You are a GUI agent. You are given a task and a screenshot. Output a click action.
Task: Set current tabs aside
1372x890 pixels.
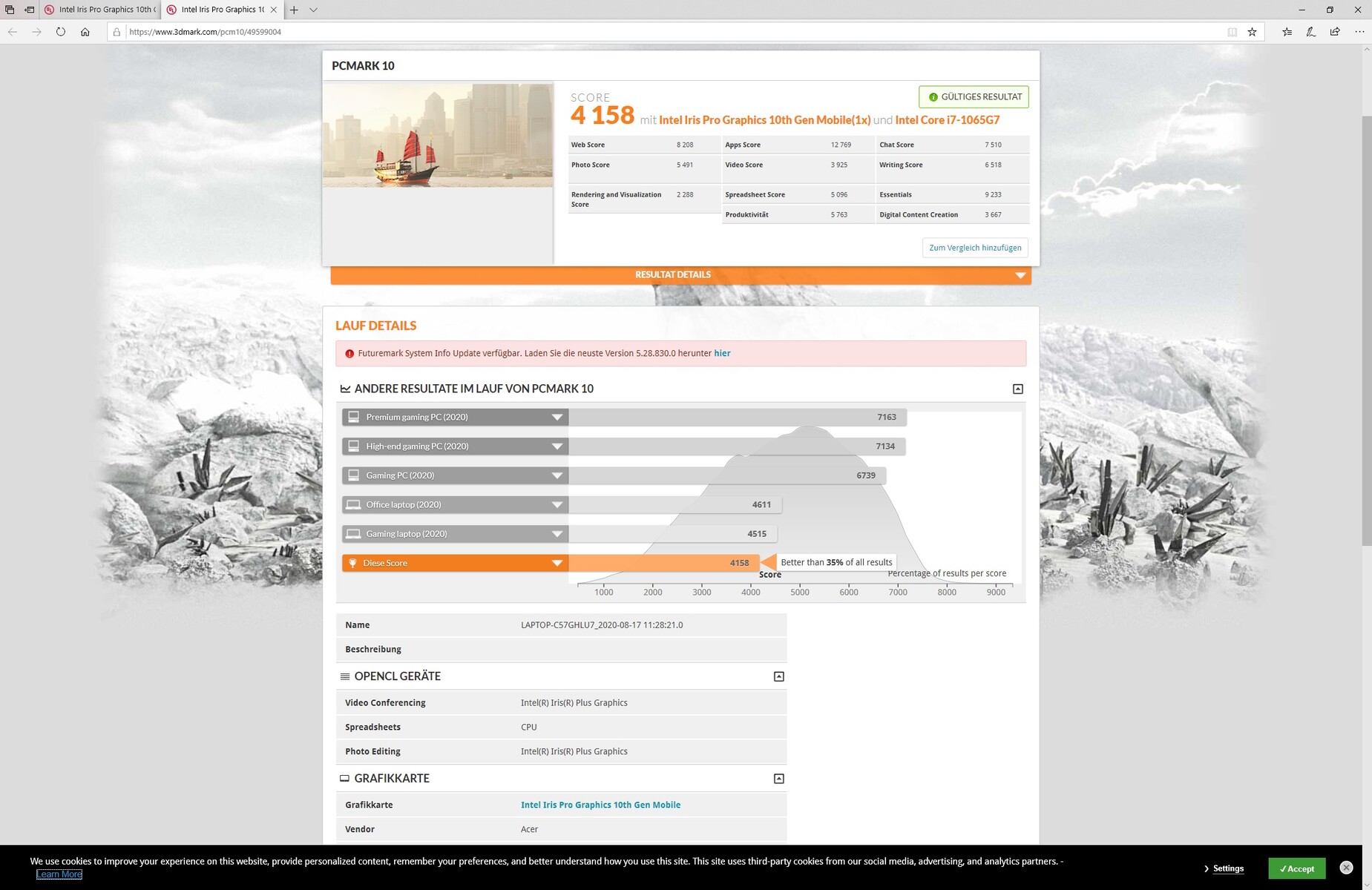pyautogui.click(x=30, y=10)
